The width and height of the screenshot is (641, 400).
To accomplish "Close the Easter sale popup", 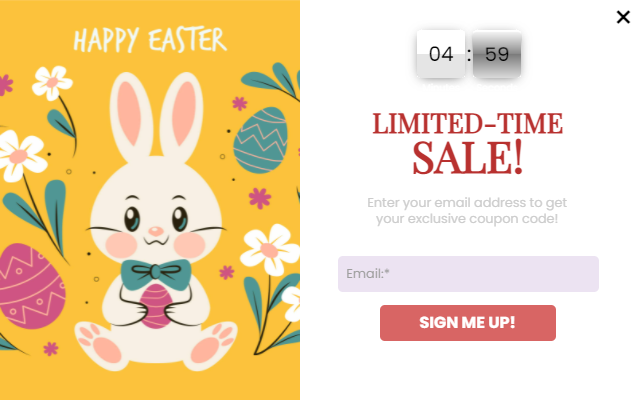I will (623, 17).
